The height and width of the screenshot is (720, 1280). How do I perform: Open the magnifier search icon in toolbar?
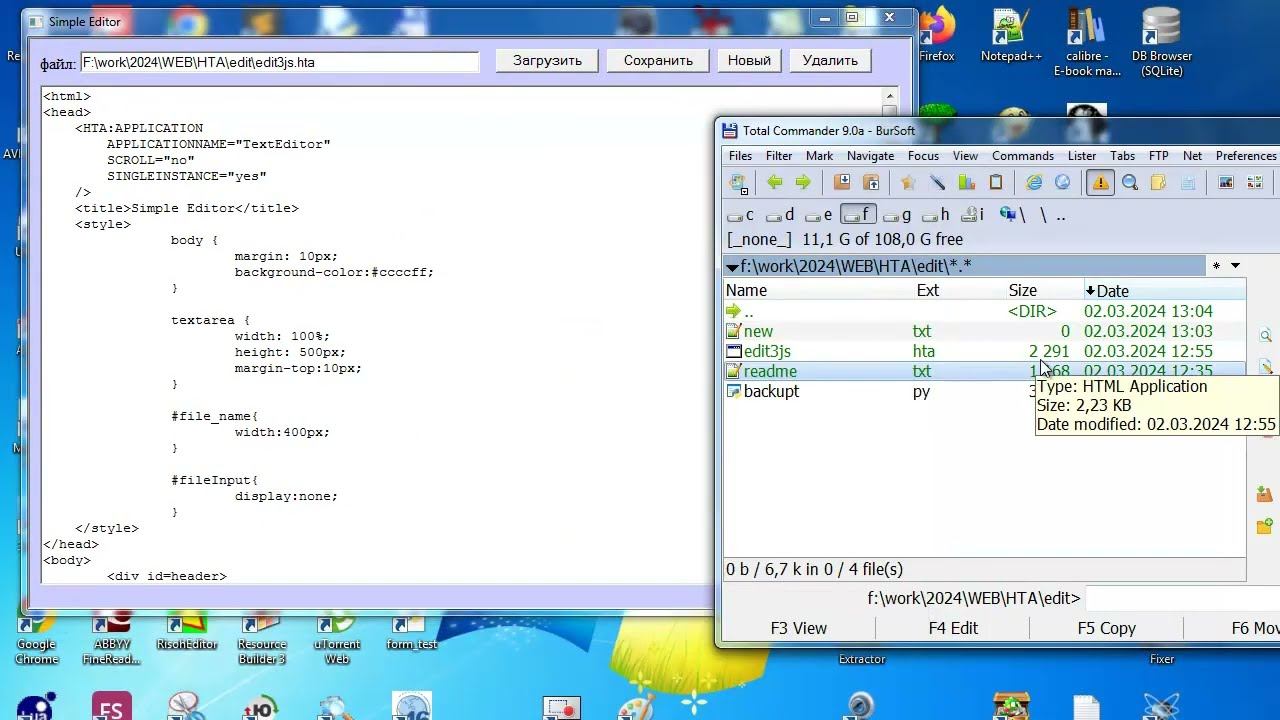(x=1130, y=182)
